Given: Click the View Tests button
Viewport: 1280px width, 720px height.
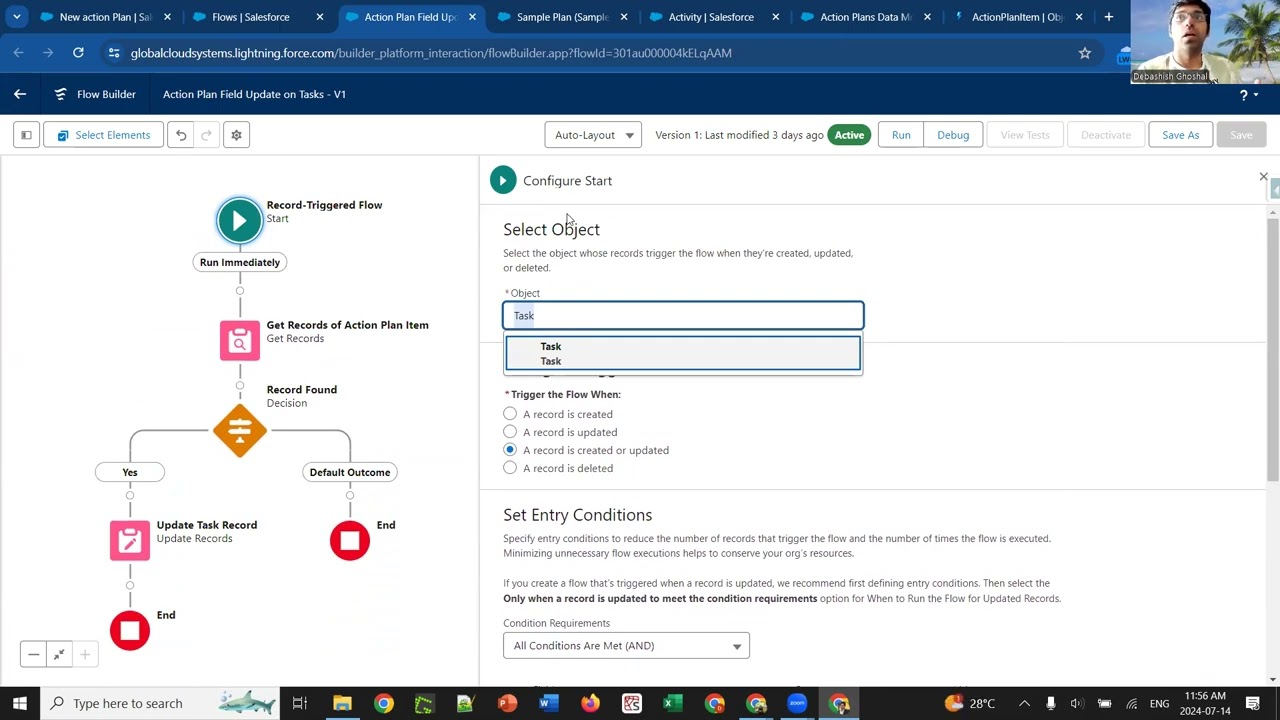Looking at the screenshot, I should point(1025,135).
